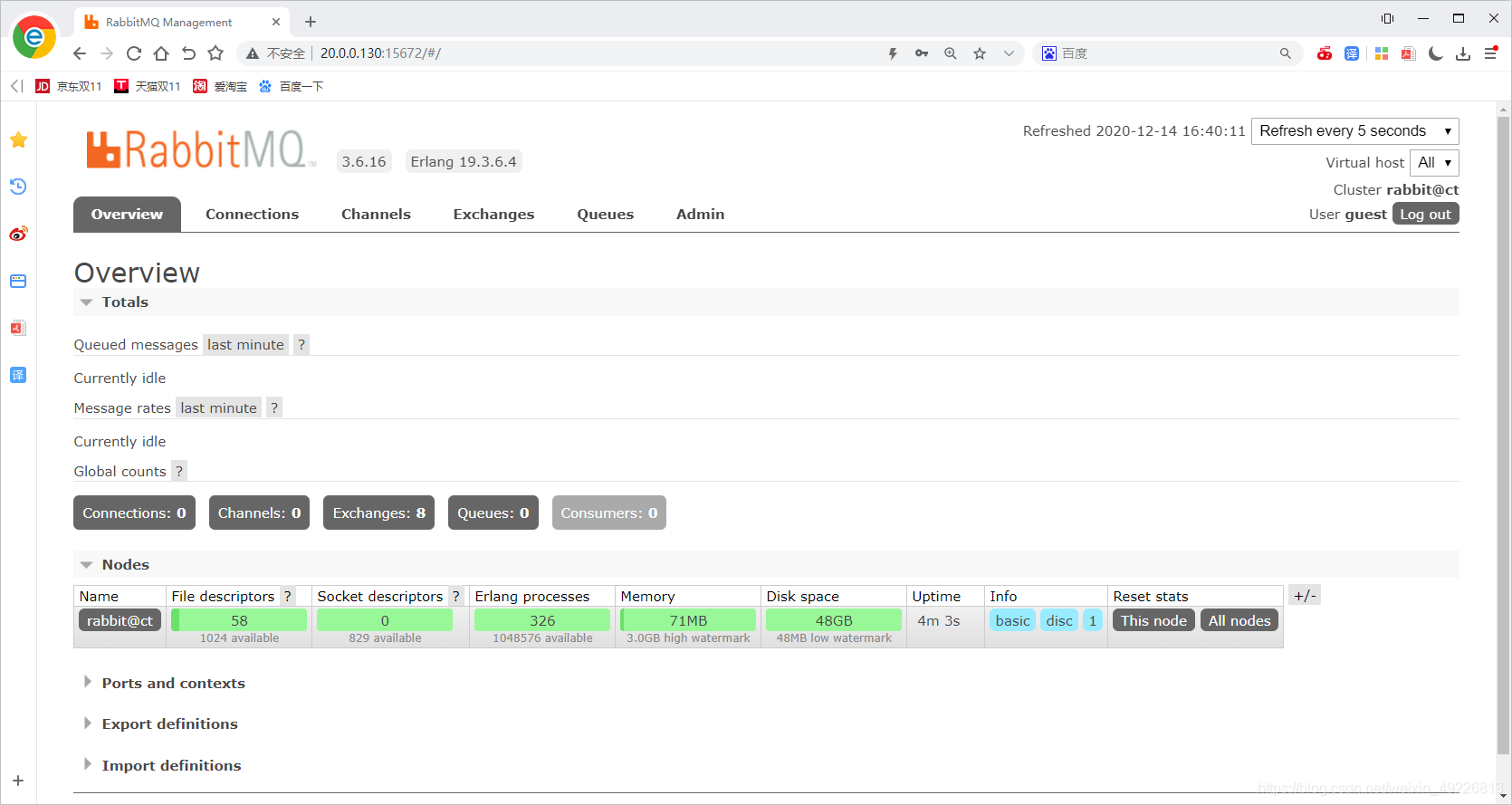
Task: Open the 百度一下 bookmark
Action: pyautogui.click(x=291, y=86)
